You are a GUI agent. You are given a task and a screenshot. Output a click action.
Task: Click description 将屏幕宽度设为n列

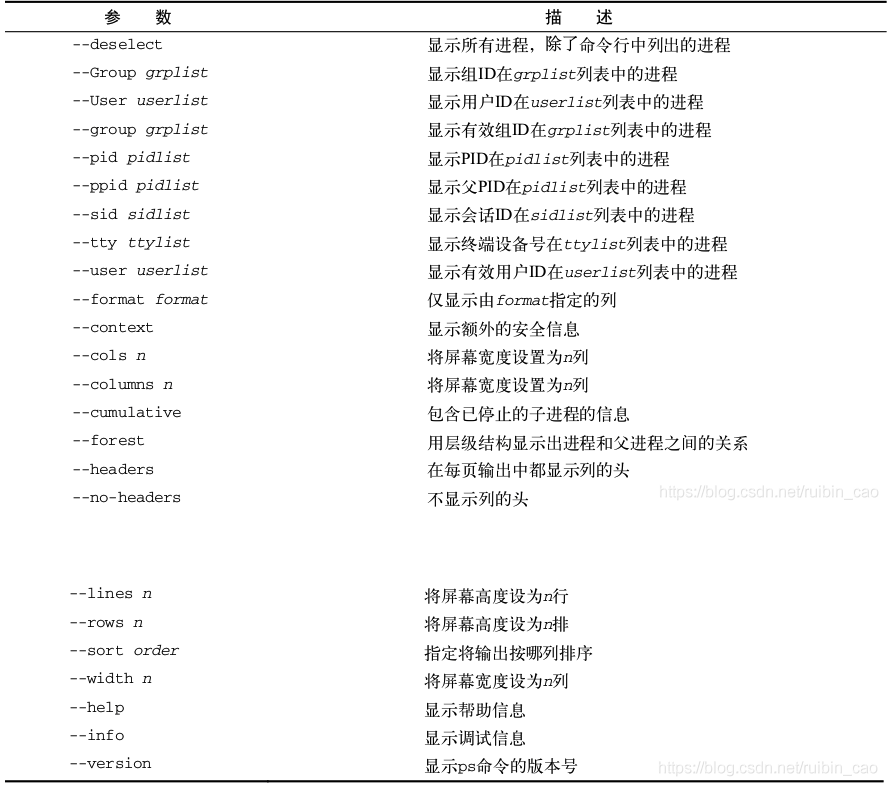pos(497,681)
